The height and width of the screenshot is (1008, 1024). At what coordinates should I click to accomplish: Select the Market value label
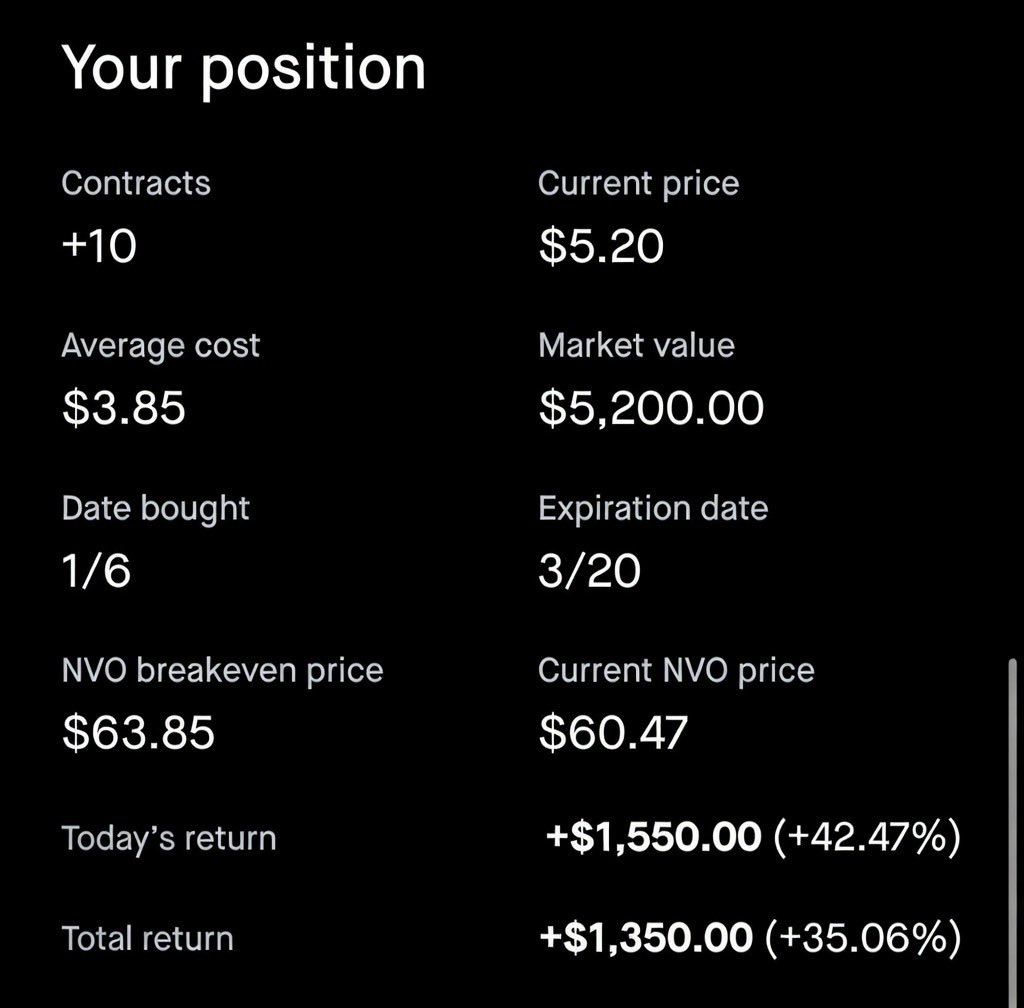636,345
